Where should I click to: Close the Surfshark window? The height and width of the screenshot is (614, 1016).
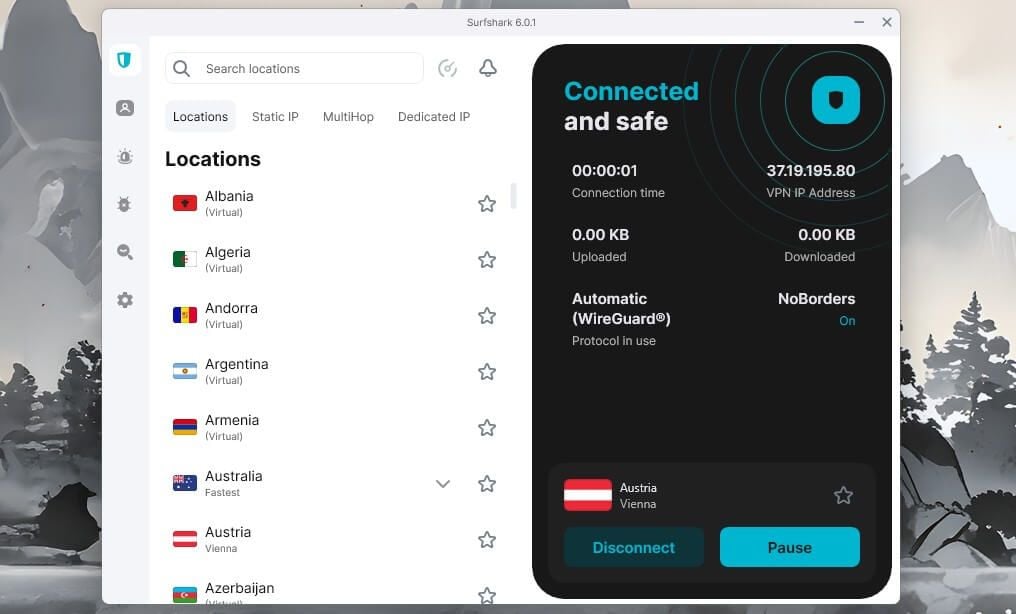(x=886, y=22)
